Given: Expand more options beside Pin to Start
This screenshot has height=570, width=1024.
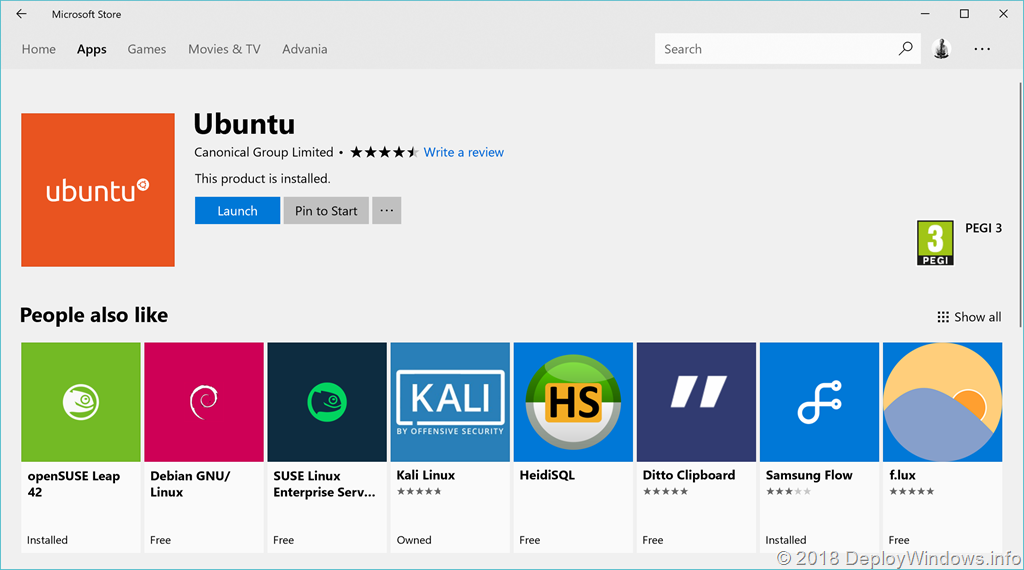Looking at the screenshot, I should pyautogui.click(x=387, y=211).
